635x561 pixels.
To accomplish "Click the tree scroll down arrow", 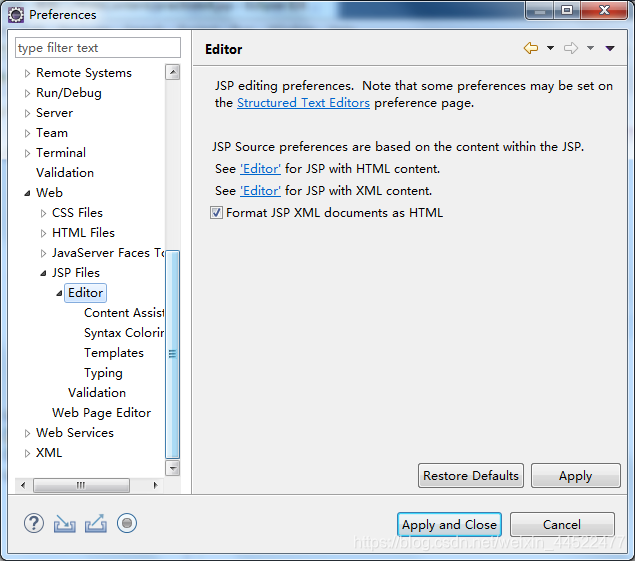I will tap(173, 468).
